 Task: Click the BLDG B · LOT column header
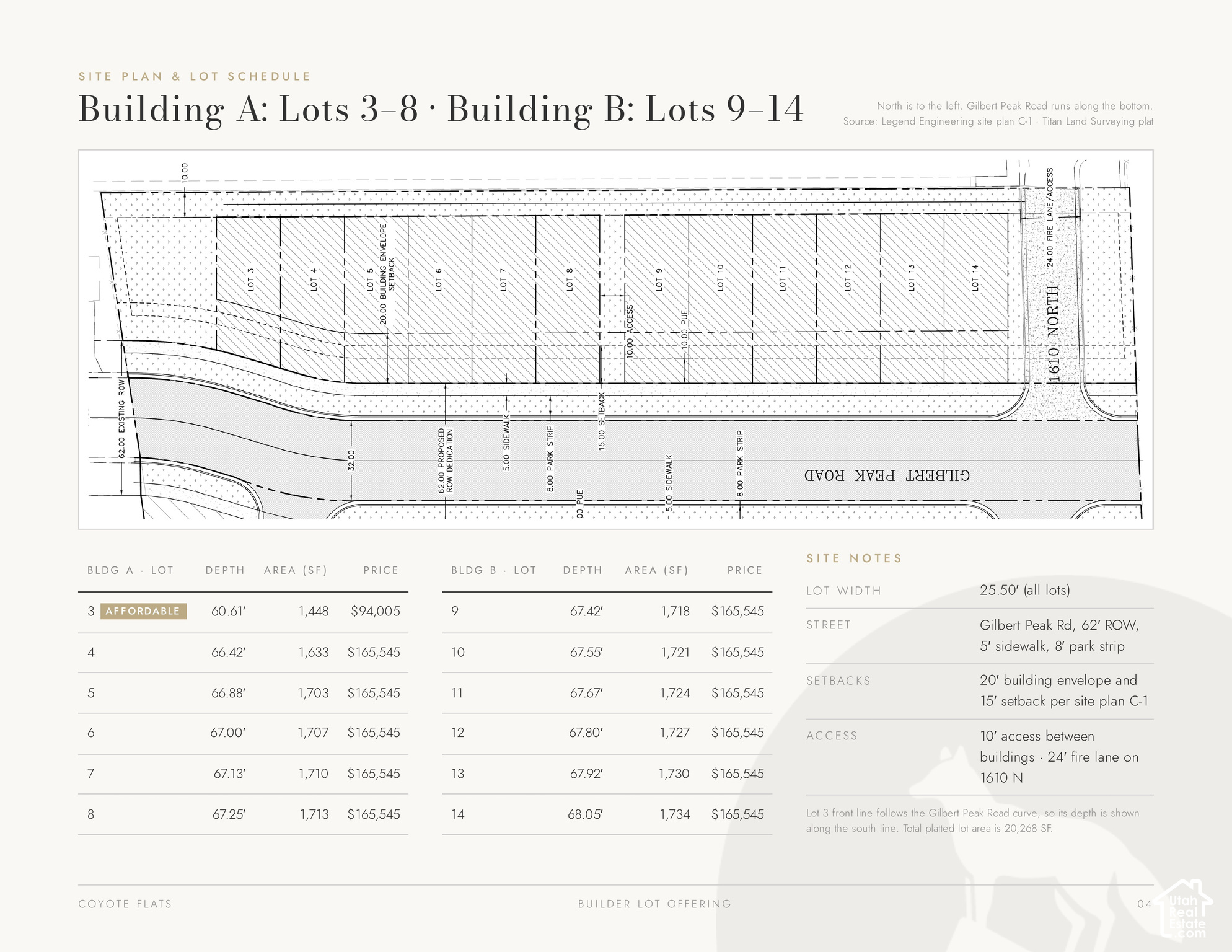point(493,570)
